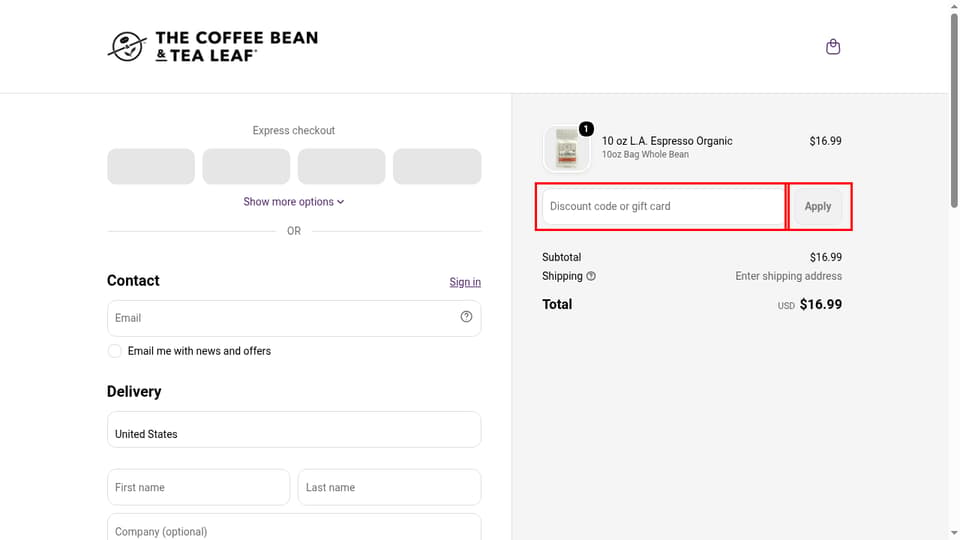Click the Total $16.99 amount
The width and height of the screenshot is (960, 540).
coord(820,304)
